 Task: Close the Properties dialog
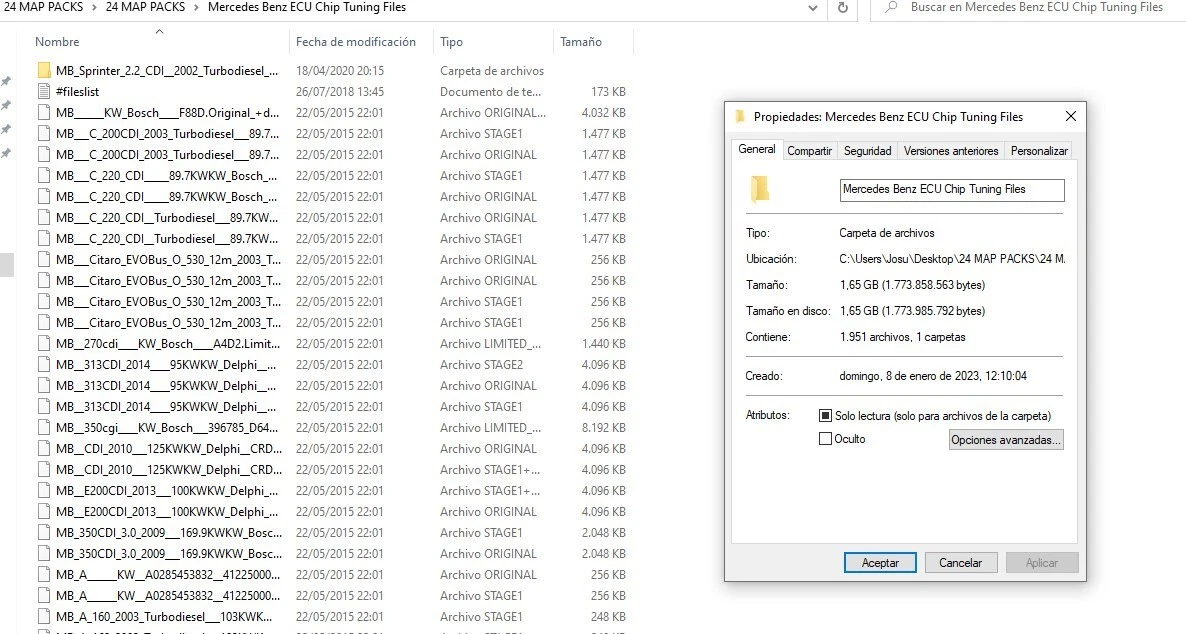(1070, 117)
